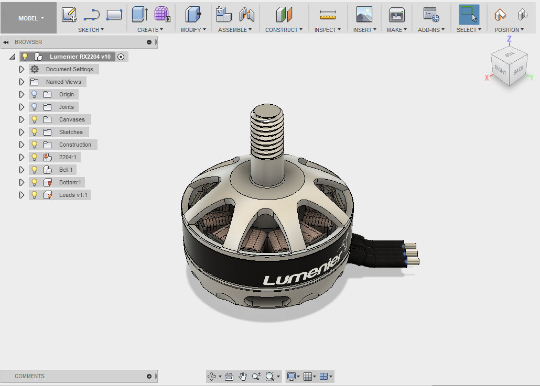Open the MODEL workspace dropdown

[29, 18]
